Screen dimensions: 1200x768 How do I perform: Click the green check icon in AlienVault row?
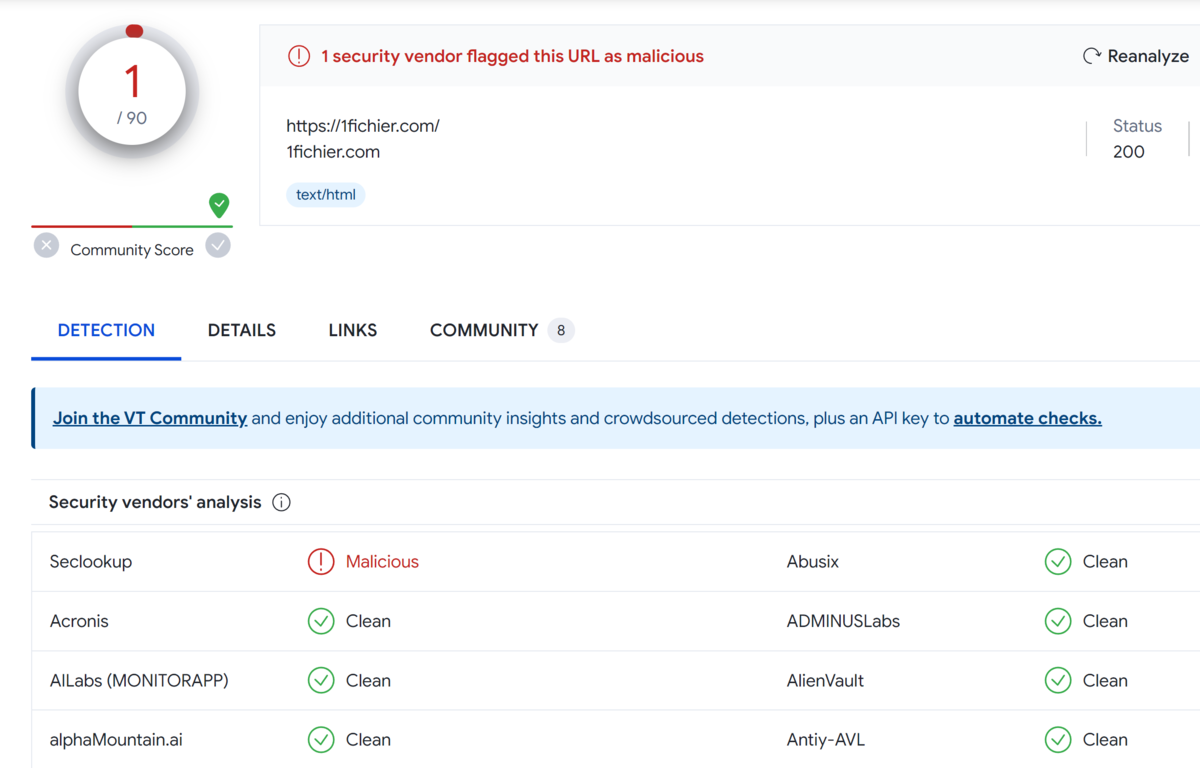(1058, 681)
